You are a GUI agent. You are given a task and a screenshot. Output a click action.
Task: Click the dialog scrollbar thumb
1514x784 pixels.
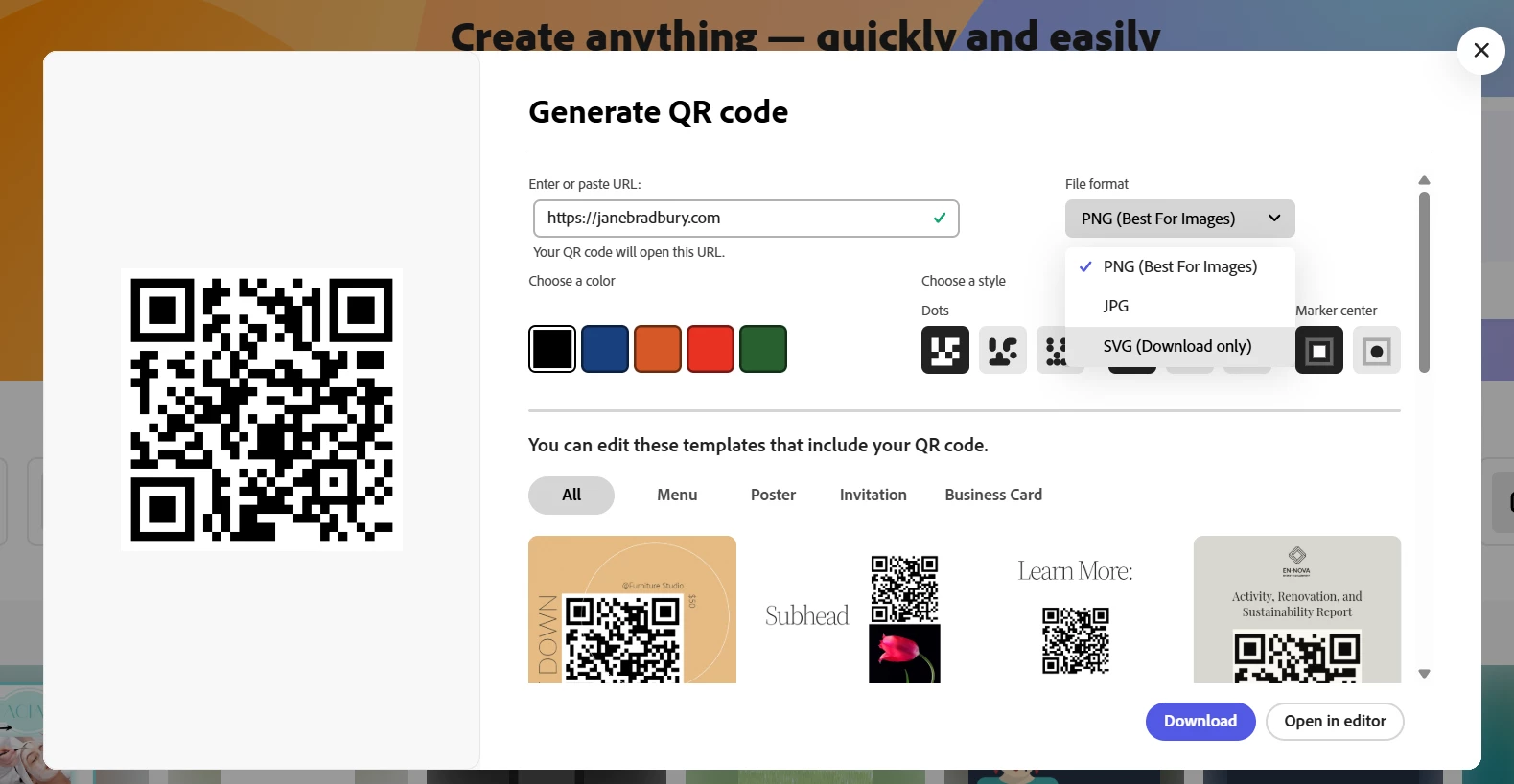point(1424,283)
